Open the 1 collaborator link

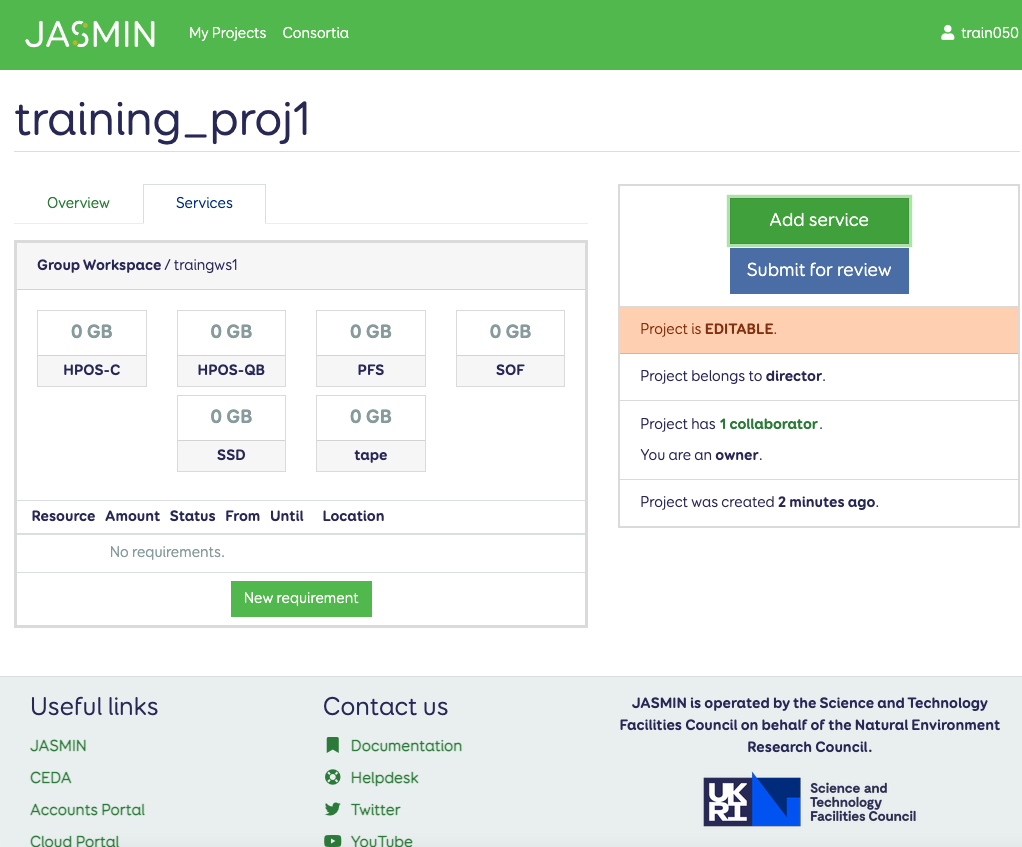[x=769, y=424]
